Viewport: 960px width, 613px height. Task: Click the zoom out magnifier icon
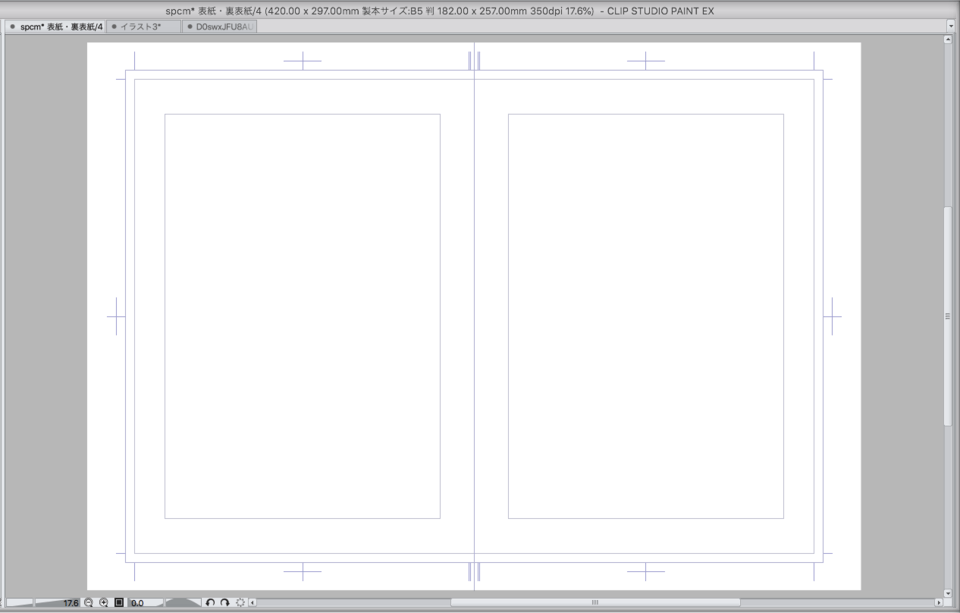(x=89, y=603)
